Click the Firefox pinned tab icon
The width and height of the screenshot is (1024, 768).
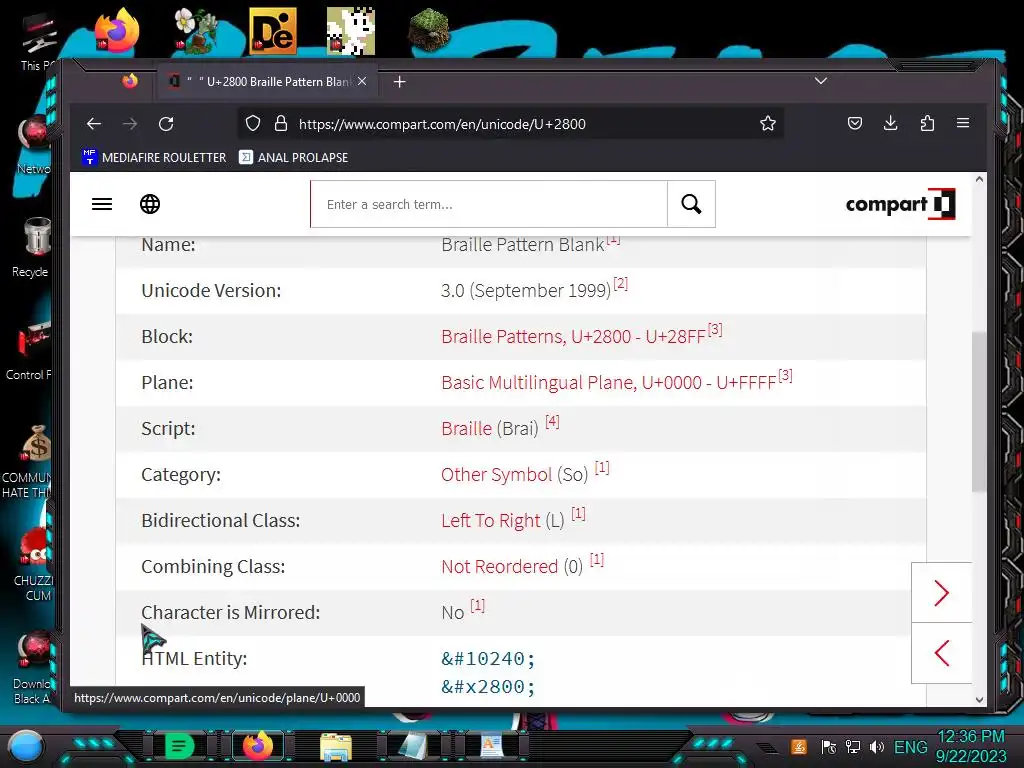tap(130, 82)
